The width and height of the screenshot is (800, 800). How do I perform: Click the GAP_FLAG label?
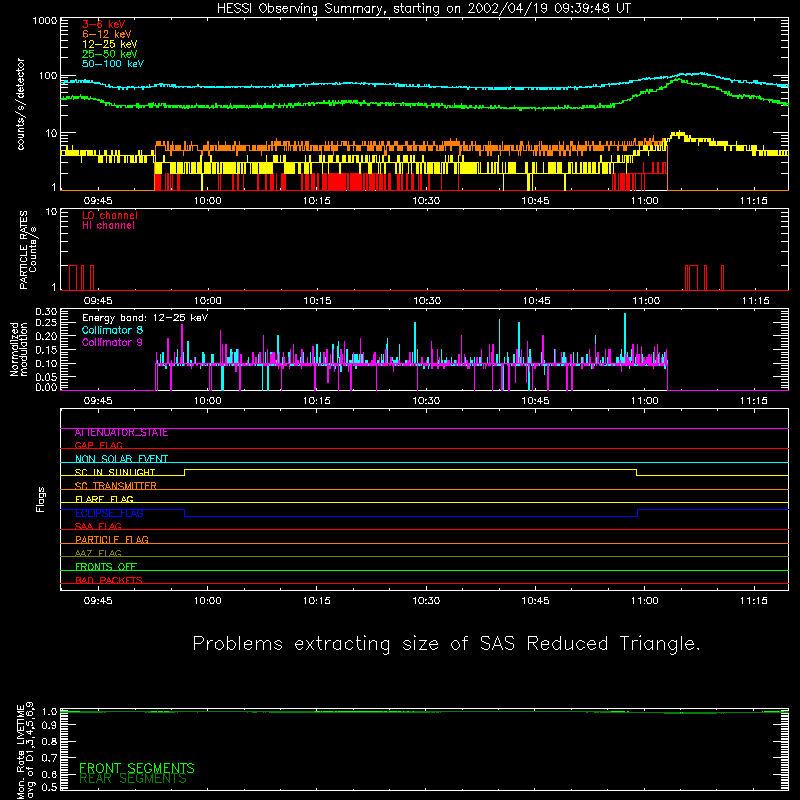click(98, 445)
